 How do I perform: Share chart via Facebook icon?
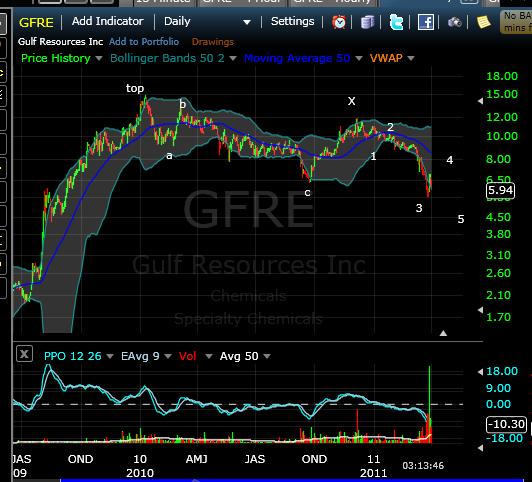click(x=425, y=22)
